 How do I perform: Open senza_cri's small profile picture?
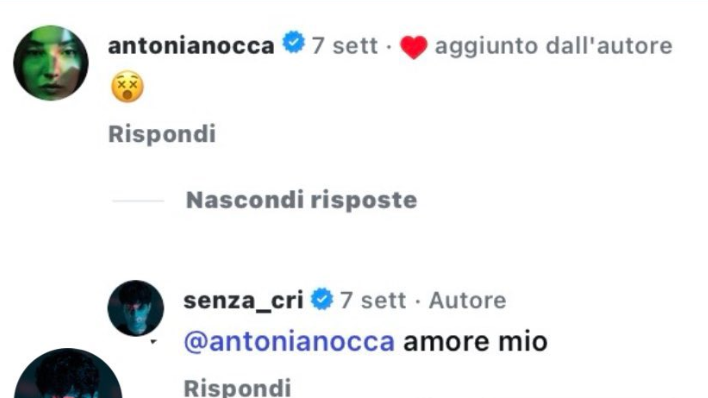135,308
